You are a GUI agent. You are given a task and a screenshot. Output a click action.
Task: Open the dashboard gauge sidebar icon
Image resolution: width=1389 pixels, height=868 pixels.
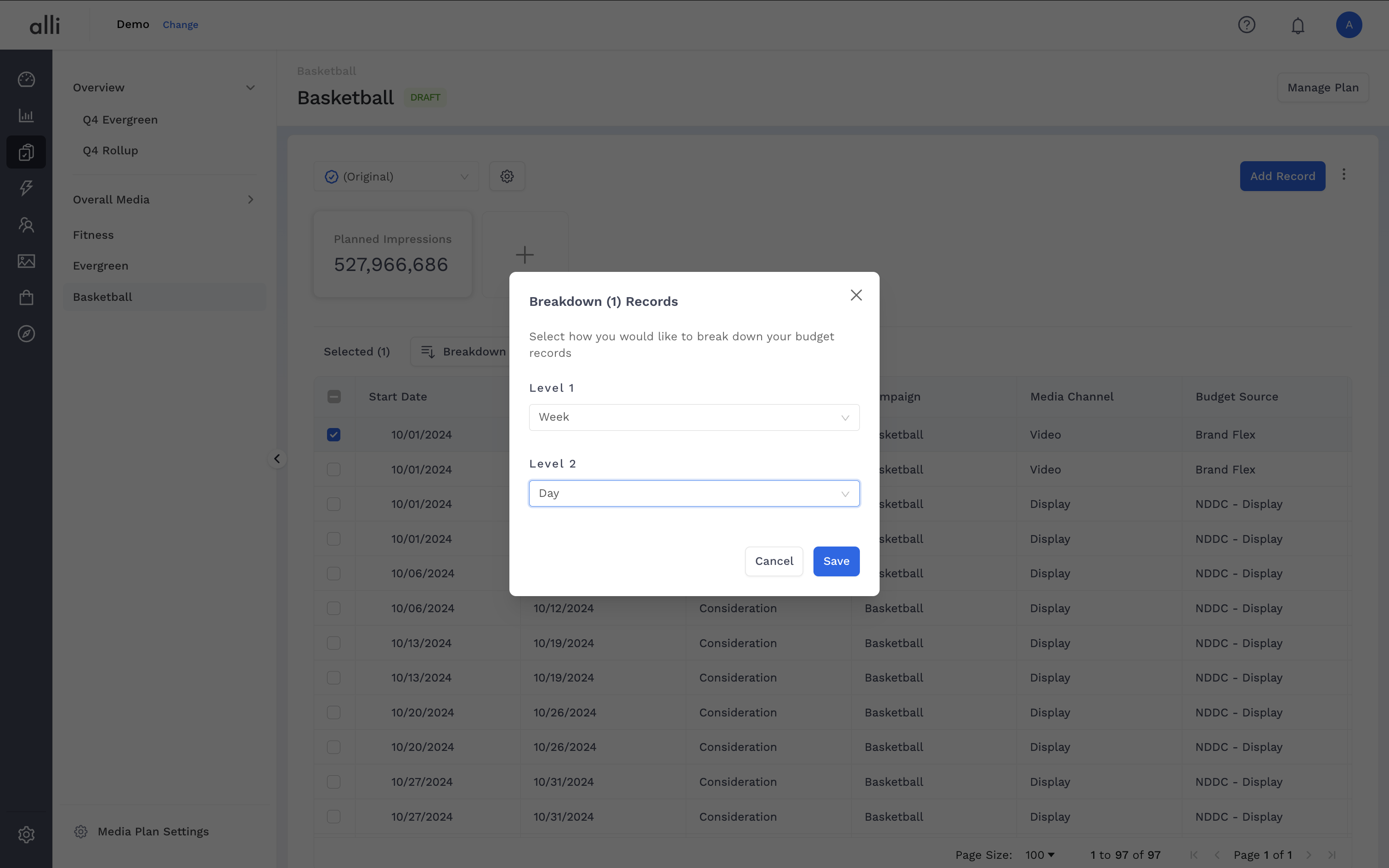pyautogui.click(x=26, y=79)
